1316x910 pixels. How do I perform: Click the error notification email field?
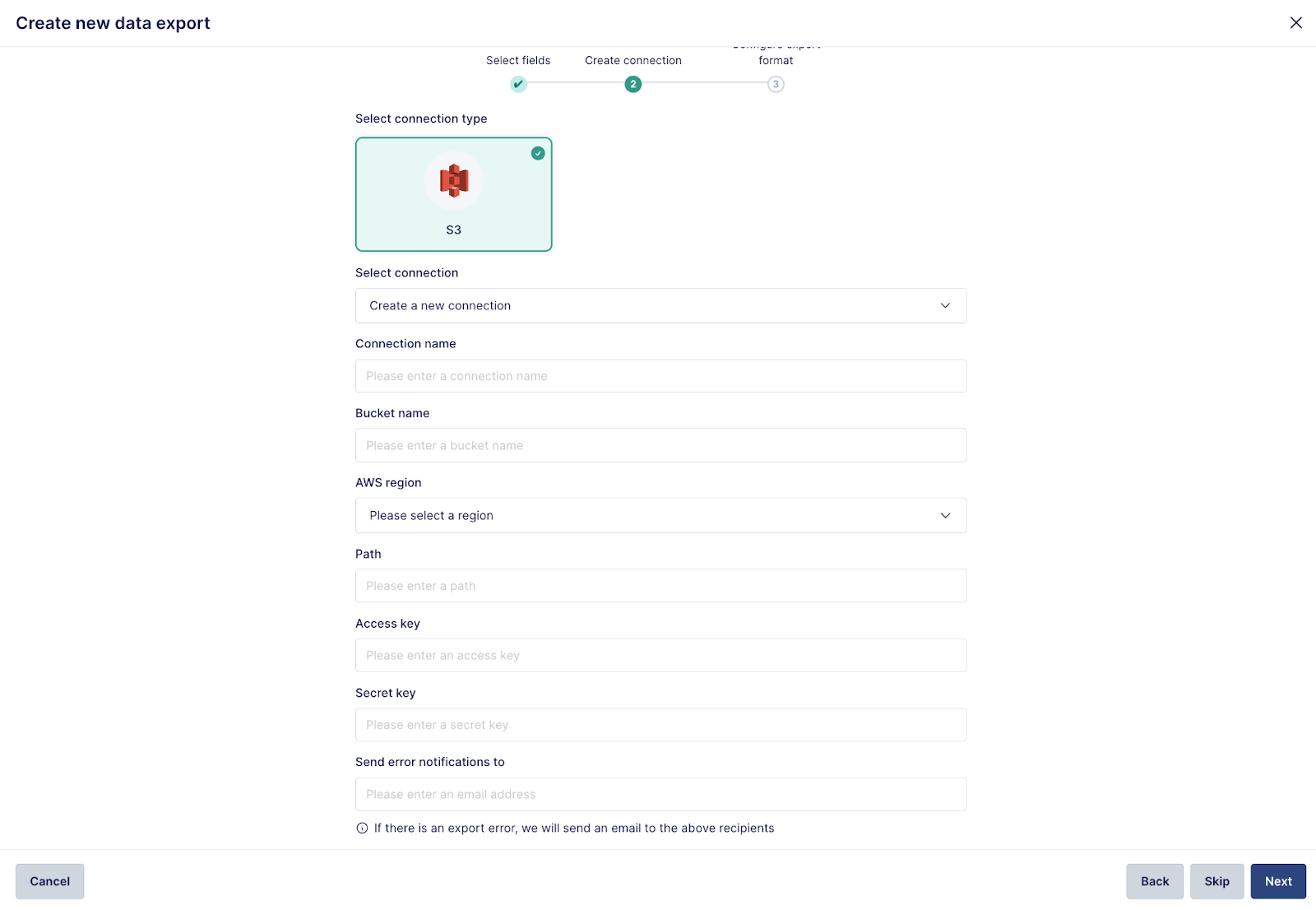click(660, 794)
